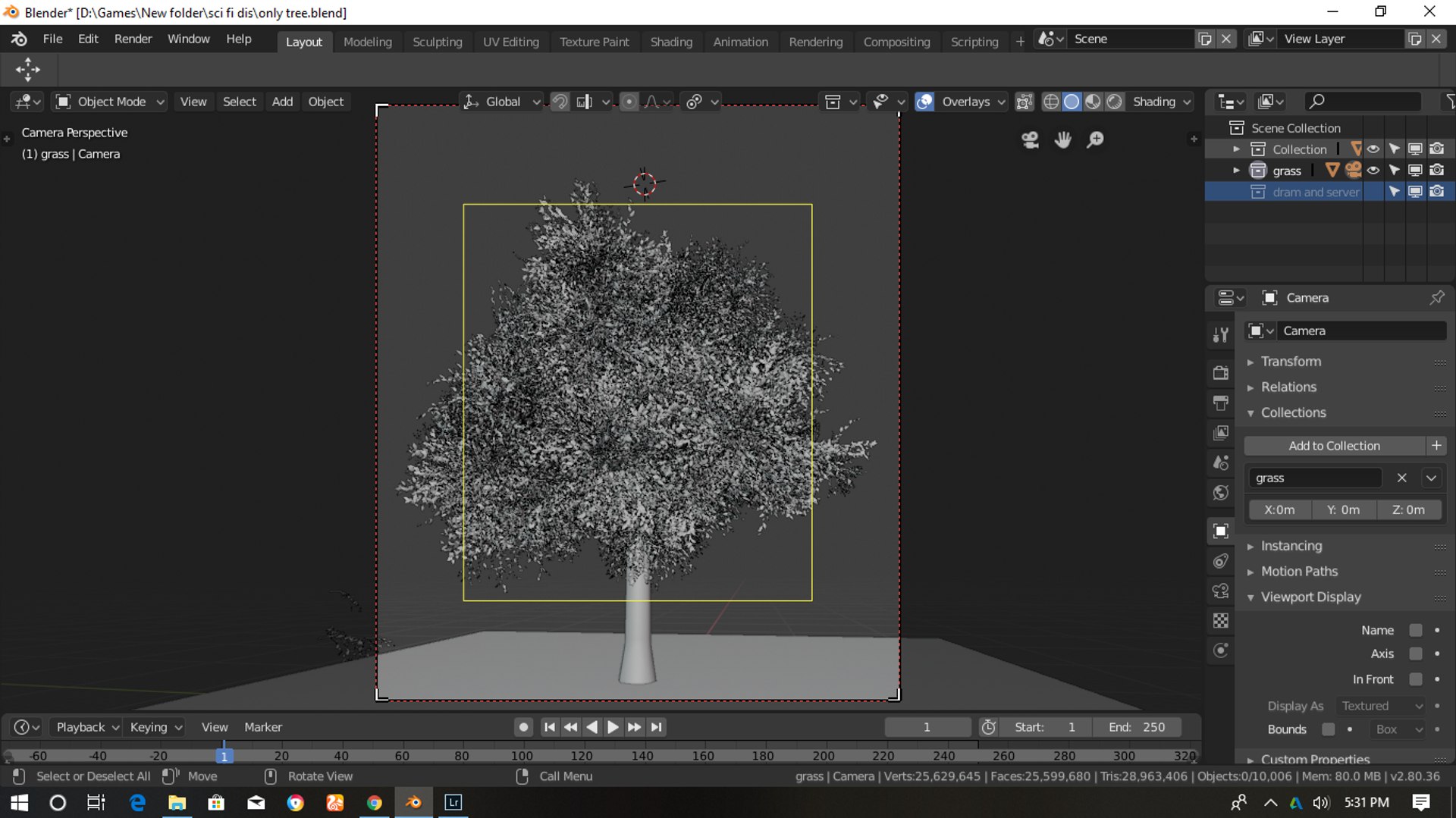The width and height of the screenshot is (1456, 818).
Task: Open the viewport Add menu
Action: 282,102
